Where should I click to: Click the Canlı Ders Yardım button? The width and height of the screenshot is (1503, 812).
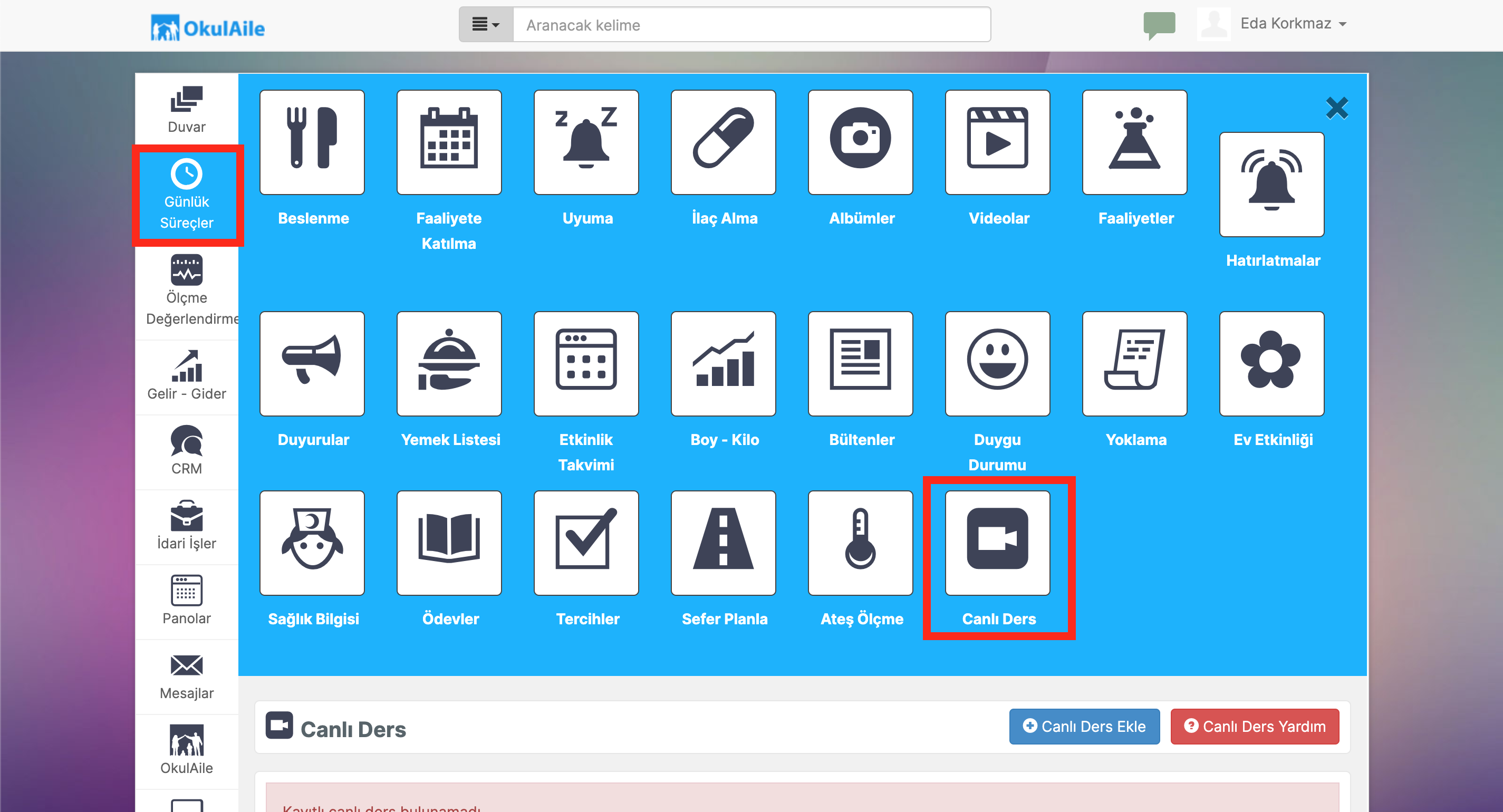coord(1255,726)
